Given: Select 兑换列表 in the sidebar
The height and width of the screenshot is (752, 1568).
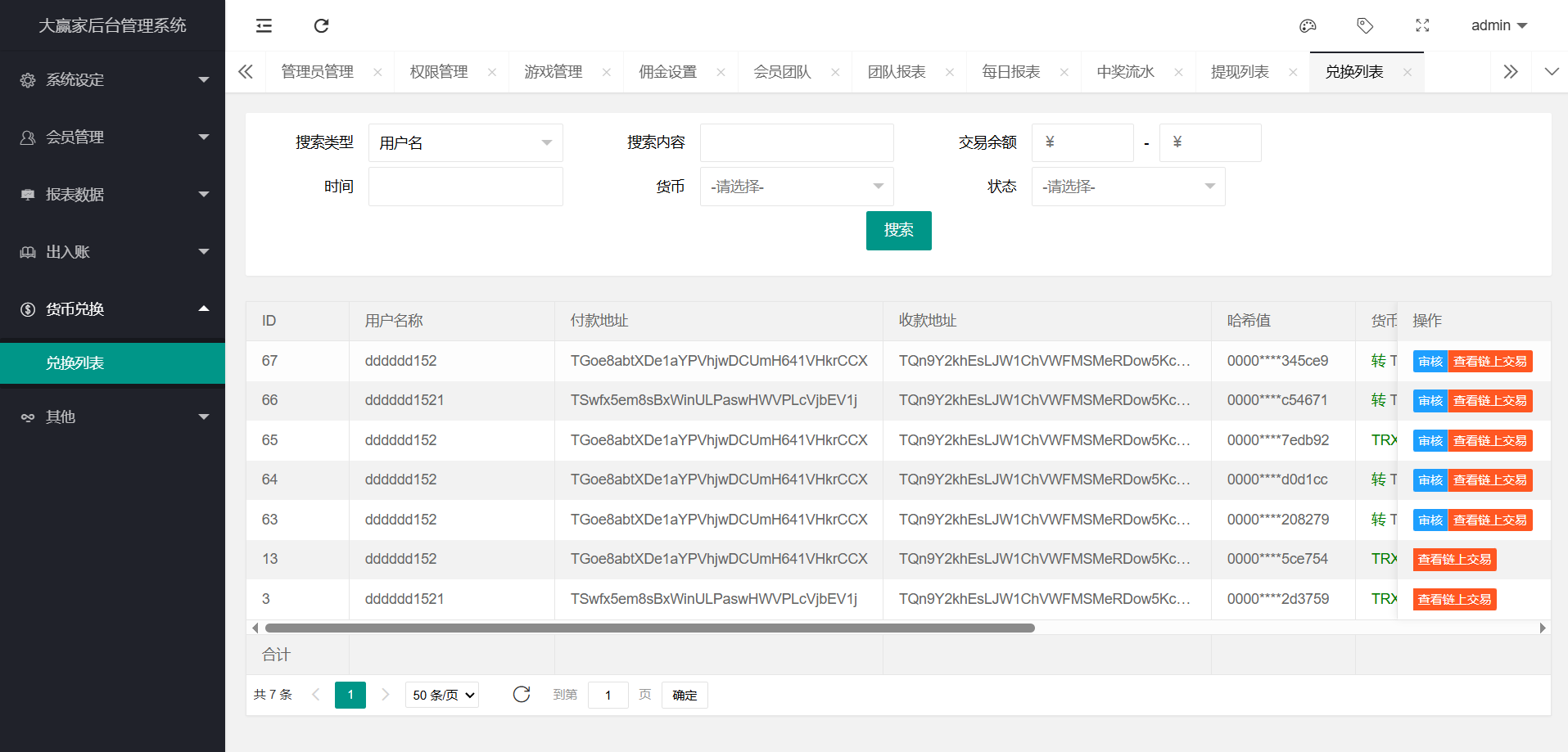Looking at the screenshot, I should pos(112,363).
